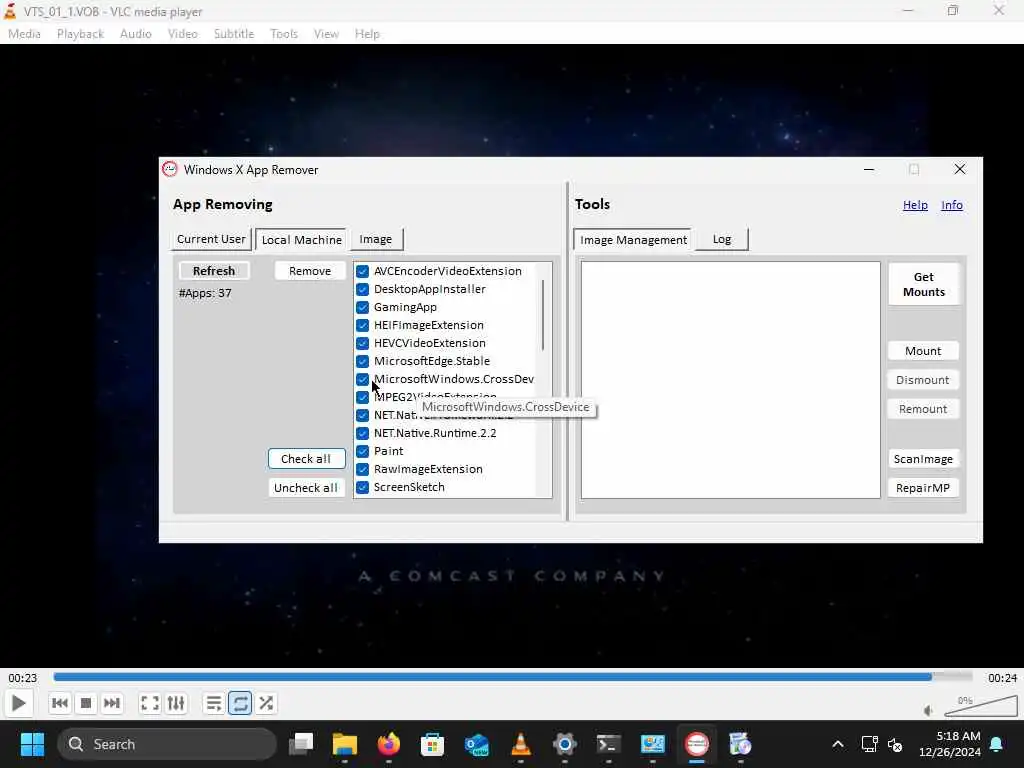The image size is (1024, 768).
Task: Click the taskbar Search box
Action: [x=167, y=744]
